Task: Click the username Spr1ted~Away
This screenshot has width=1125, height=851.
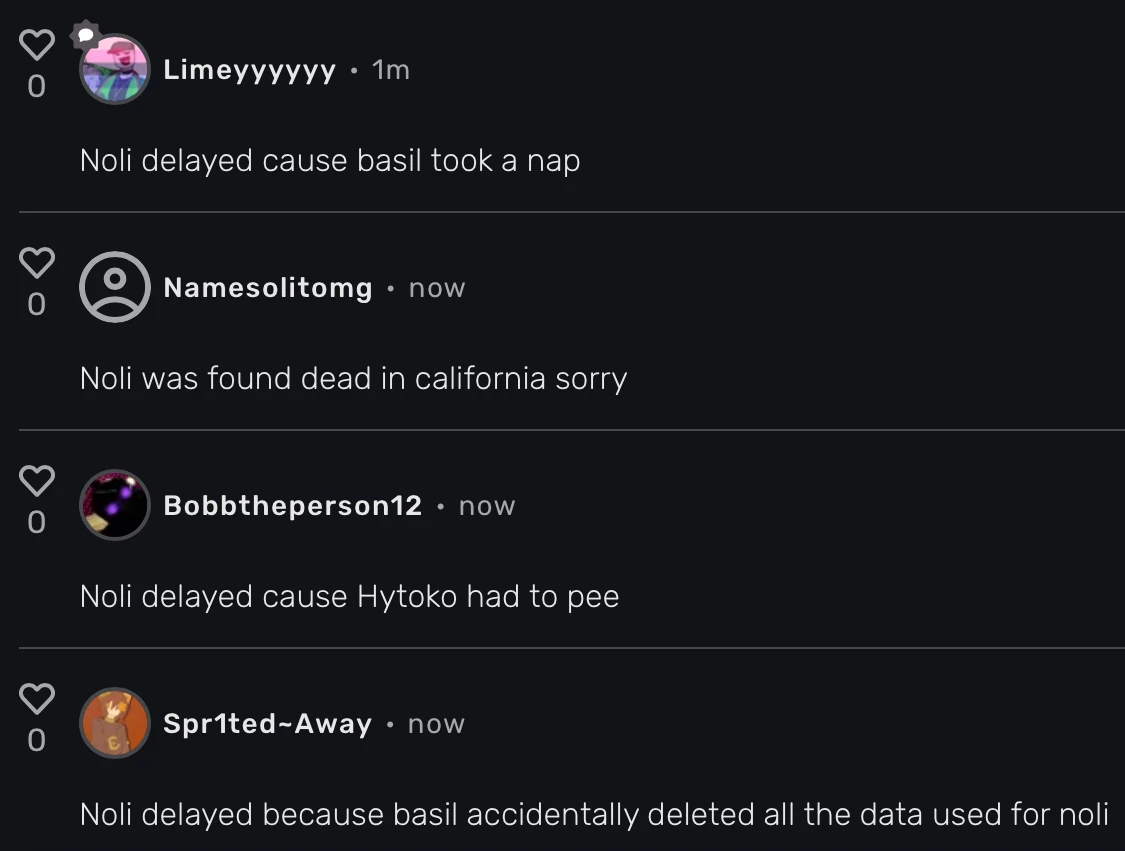Action: click(265, 723)
